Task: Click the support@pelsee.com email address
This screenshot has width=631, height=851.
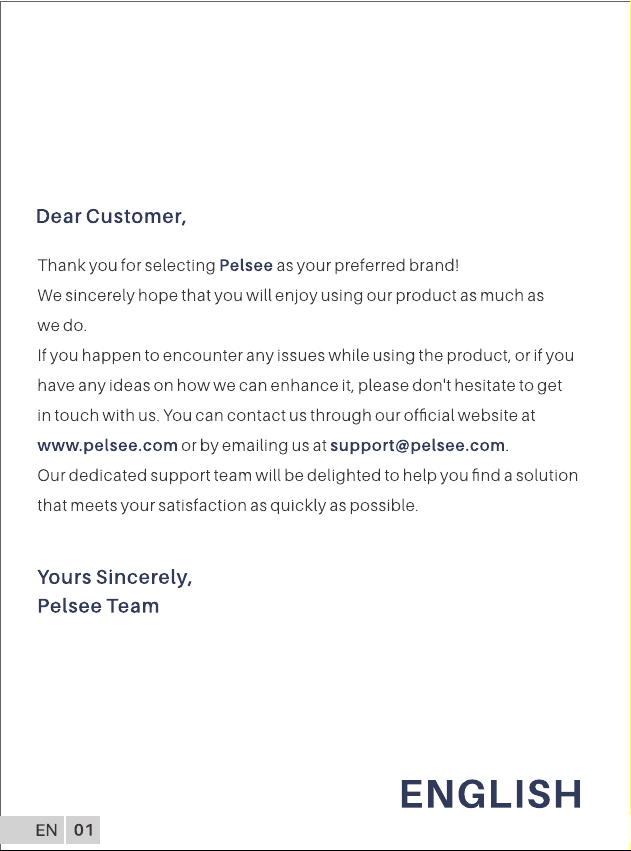Action: (417, 446)
